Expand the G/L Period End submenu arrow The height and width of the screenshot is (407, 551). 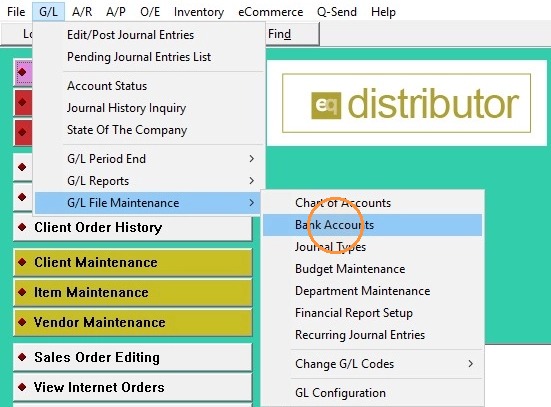point(252,159)
